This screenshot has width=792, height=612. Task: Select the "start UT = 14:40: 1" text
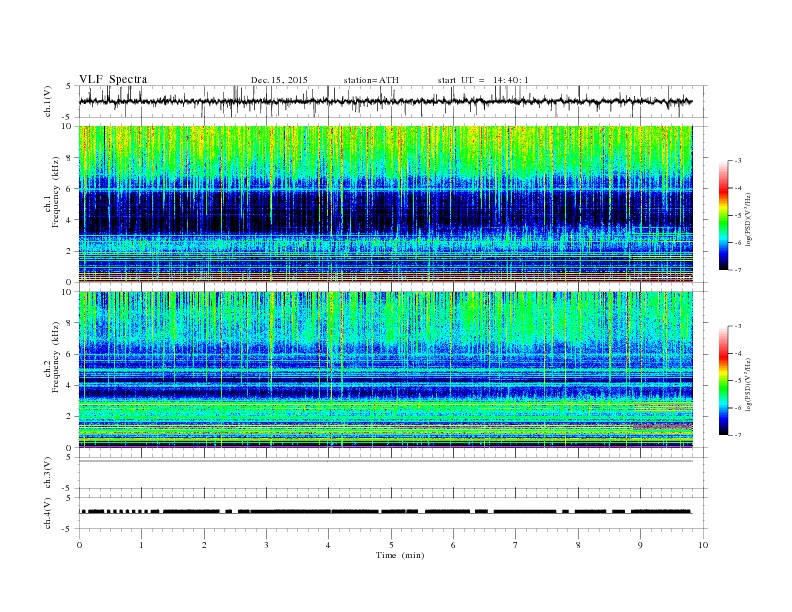(x=483, y=80)
